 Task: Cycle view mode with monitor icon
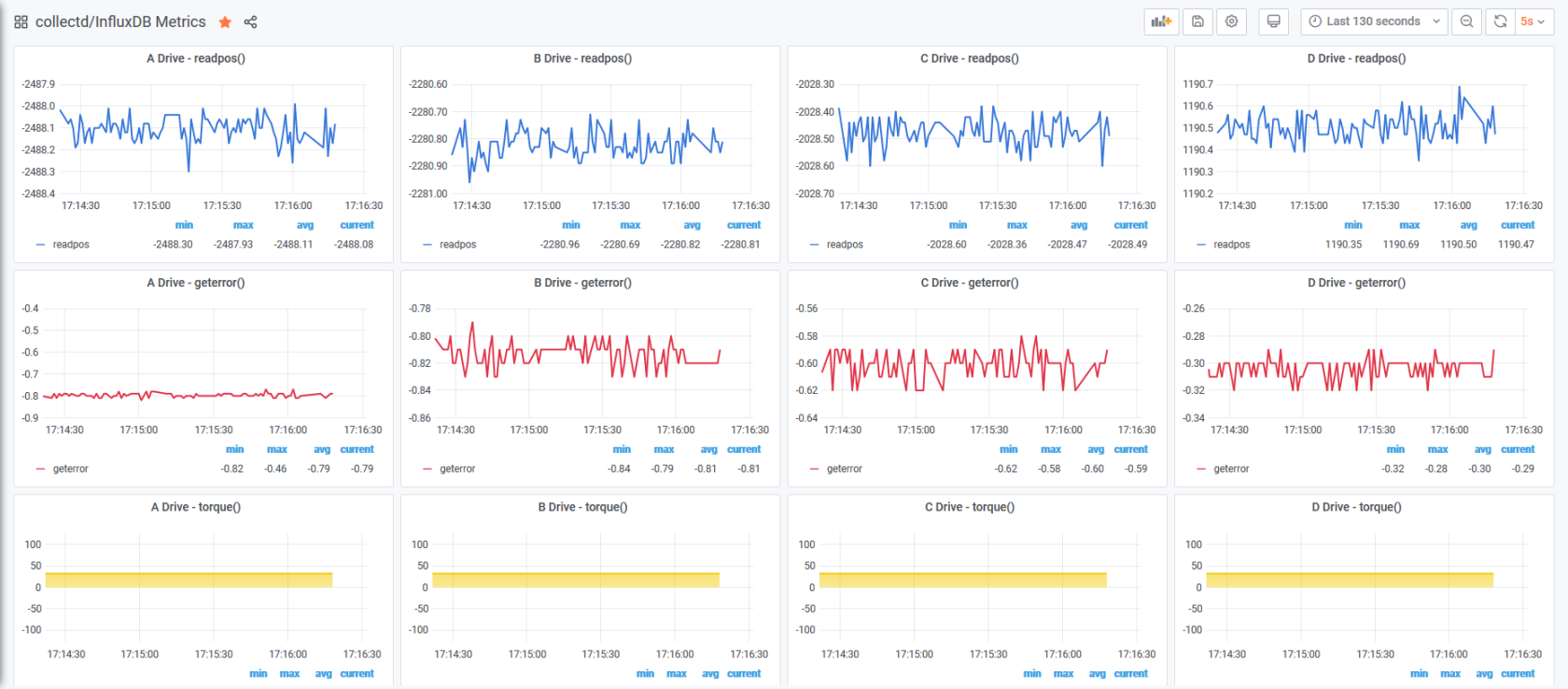coord(1273,21)
